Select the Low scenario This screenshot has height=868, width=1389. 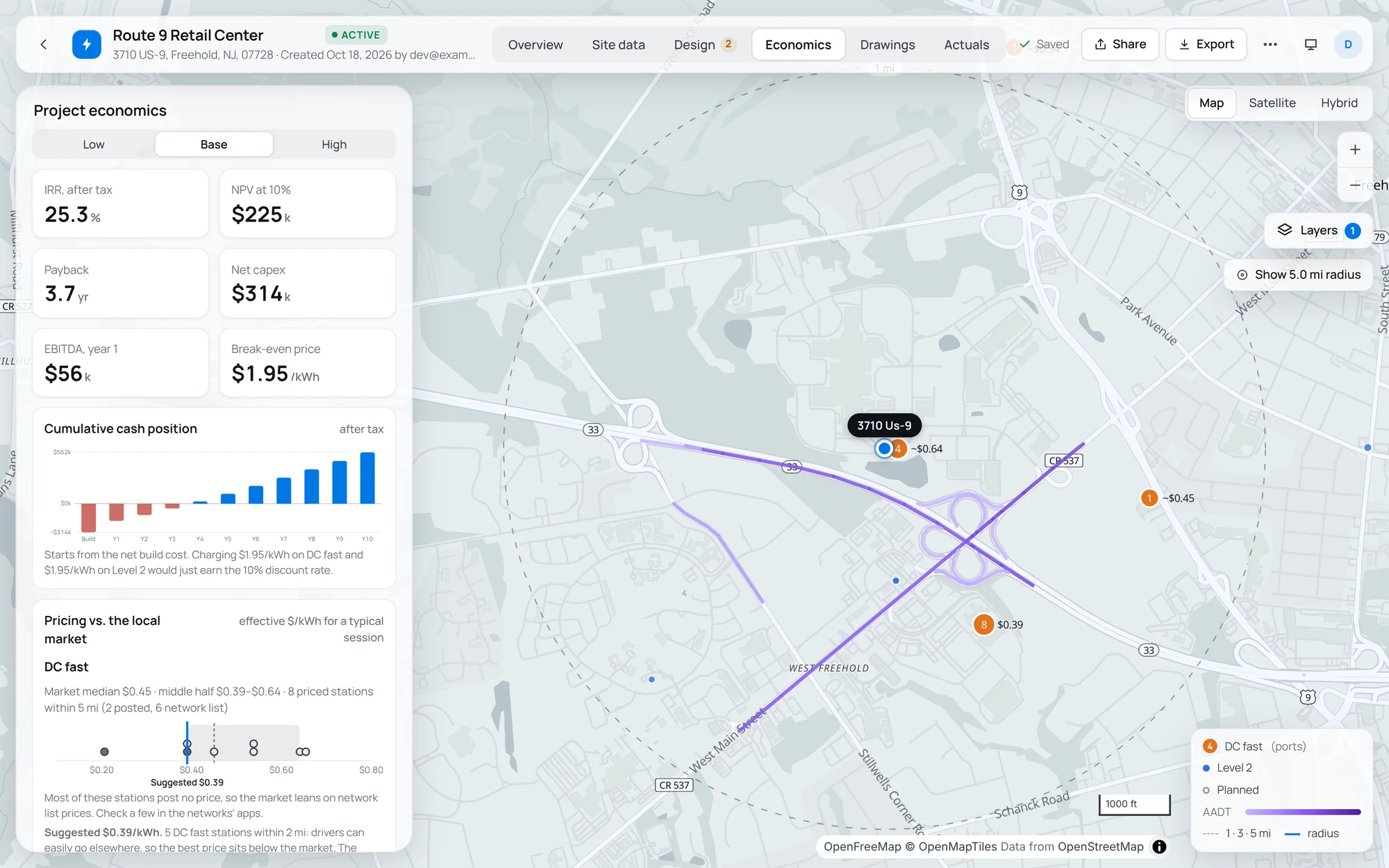94,144
